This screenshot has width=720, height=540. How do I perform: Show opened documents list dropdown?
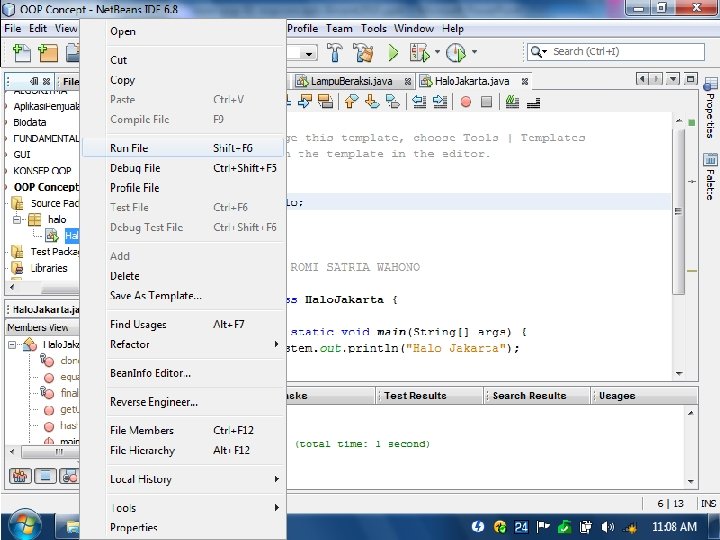[x=673, y=79]
